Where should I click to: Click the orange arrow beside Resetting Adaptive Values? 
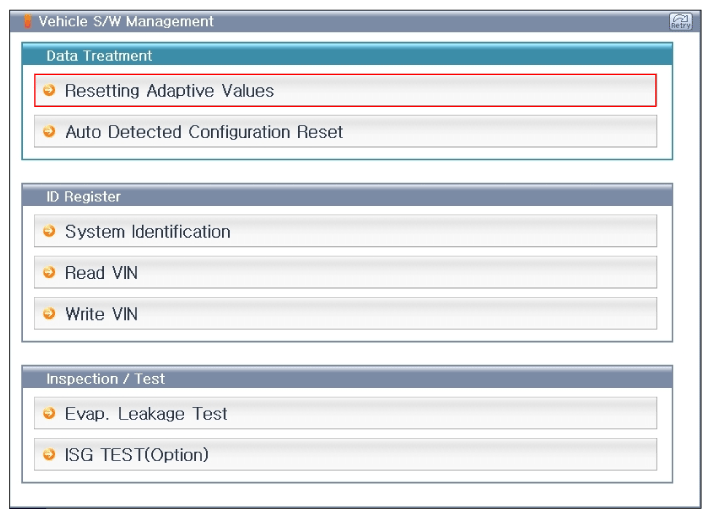click(x=49, y=91)
